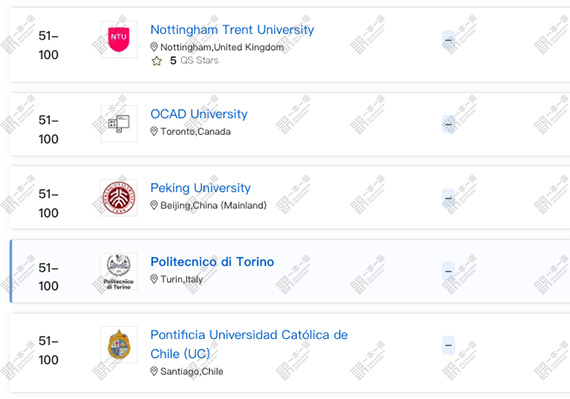The image size is (570, 399).
Task: Click dash score badge in Peking University row
Action: (x=449, y=198)
